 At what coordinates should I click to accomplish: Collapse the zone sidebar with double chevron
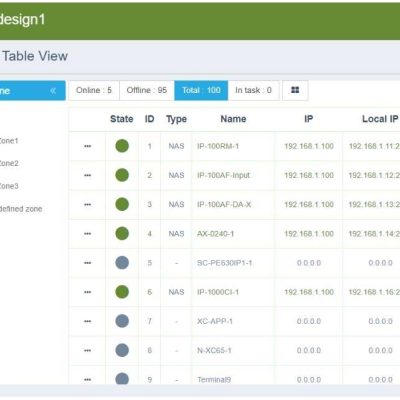[53, 91]
